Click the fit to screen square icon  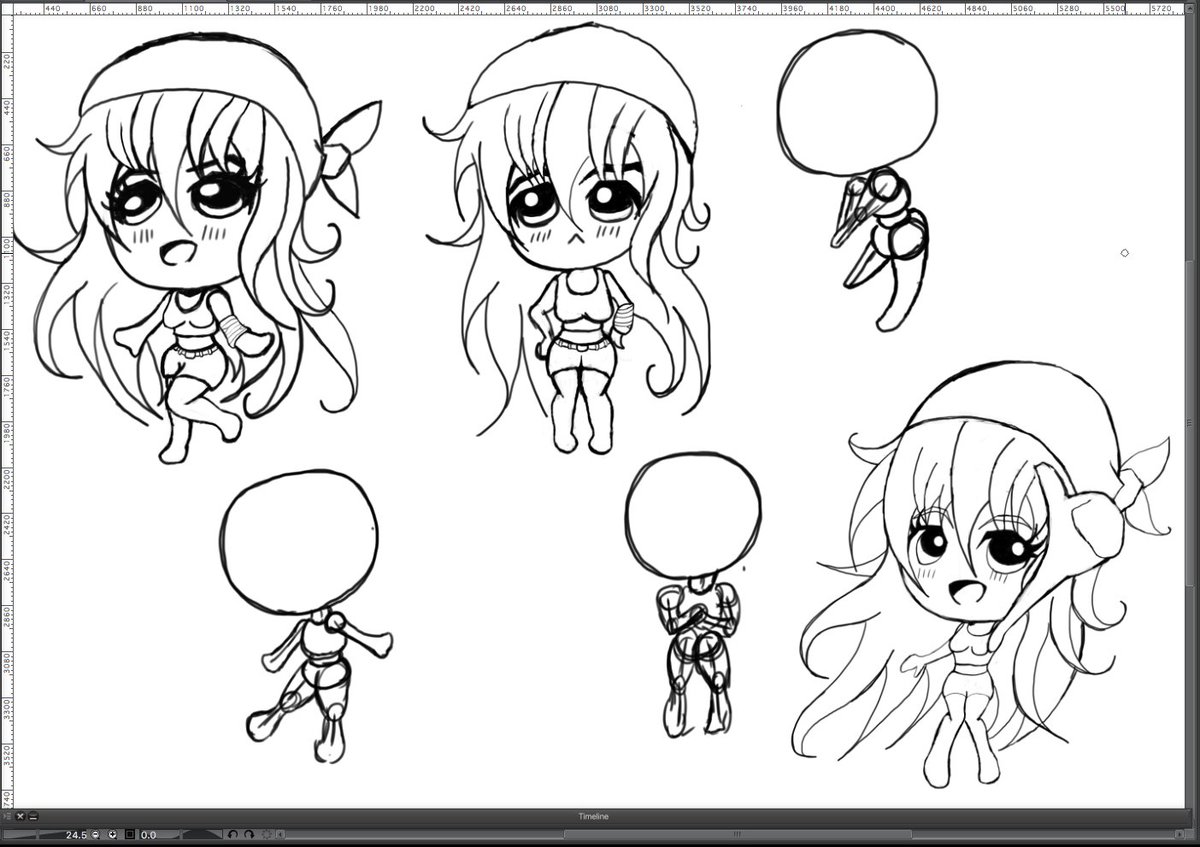click(130, 834)
